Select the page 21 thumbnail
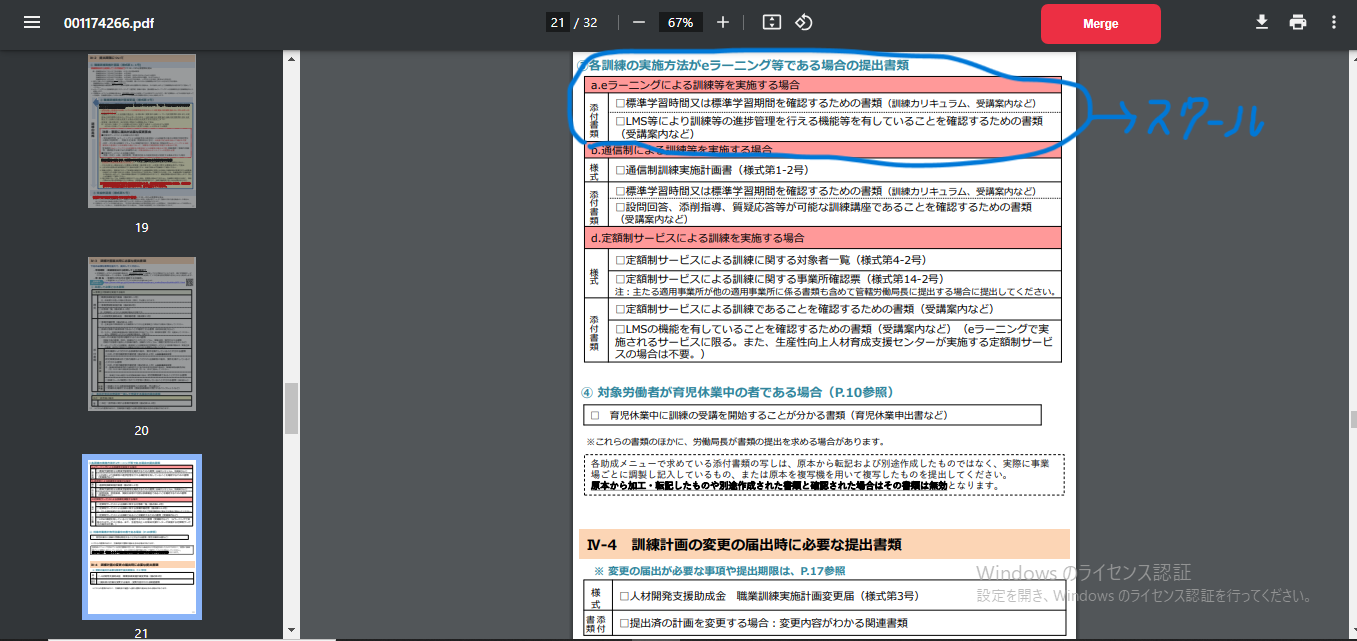Image resolution: width=1357 pixels, height=641 pixels. [142, 537]
